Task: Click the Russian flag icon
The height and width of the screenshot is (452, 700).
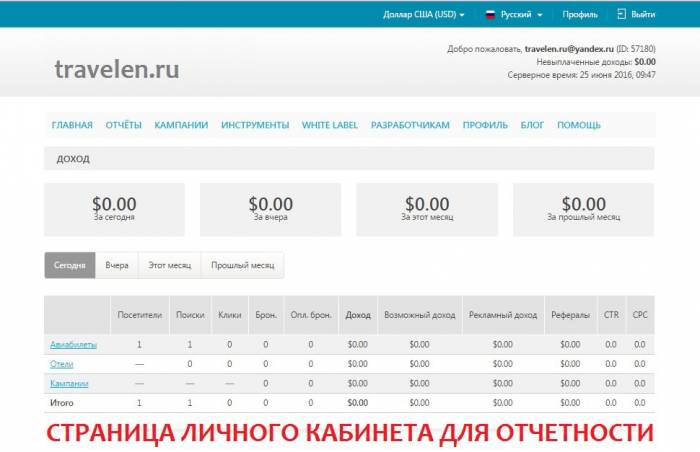Action: [490, 15]
